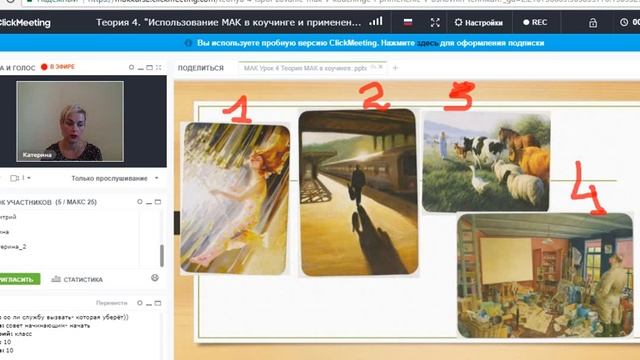
Task: Click the green invite button
Action: click(20, 279)
